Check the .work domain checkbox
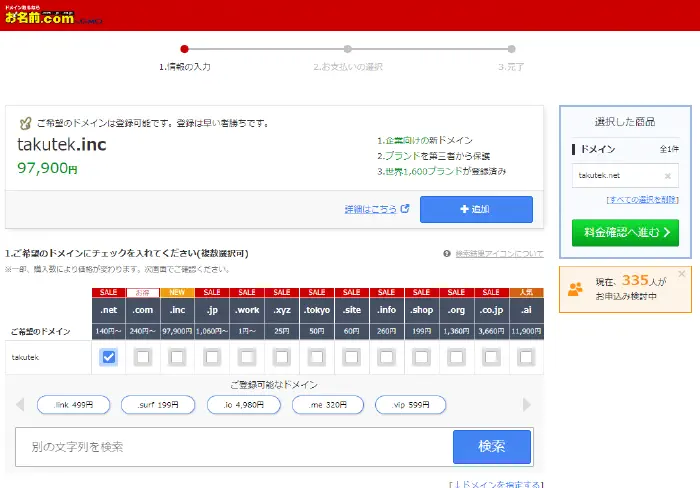 247,357
